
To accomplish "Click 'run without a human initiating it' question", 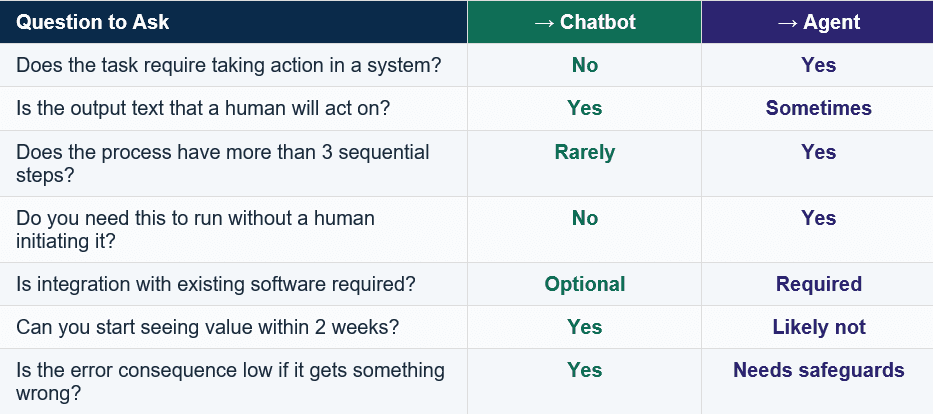I will point(195,229).
